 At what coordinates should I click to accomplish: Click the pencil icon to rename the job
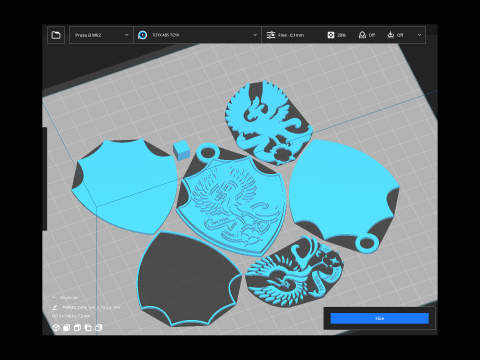click(x=55, y=307)
